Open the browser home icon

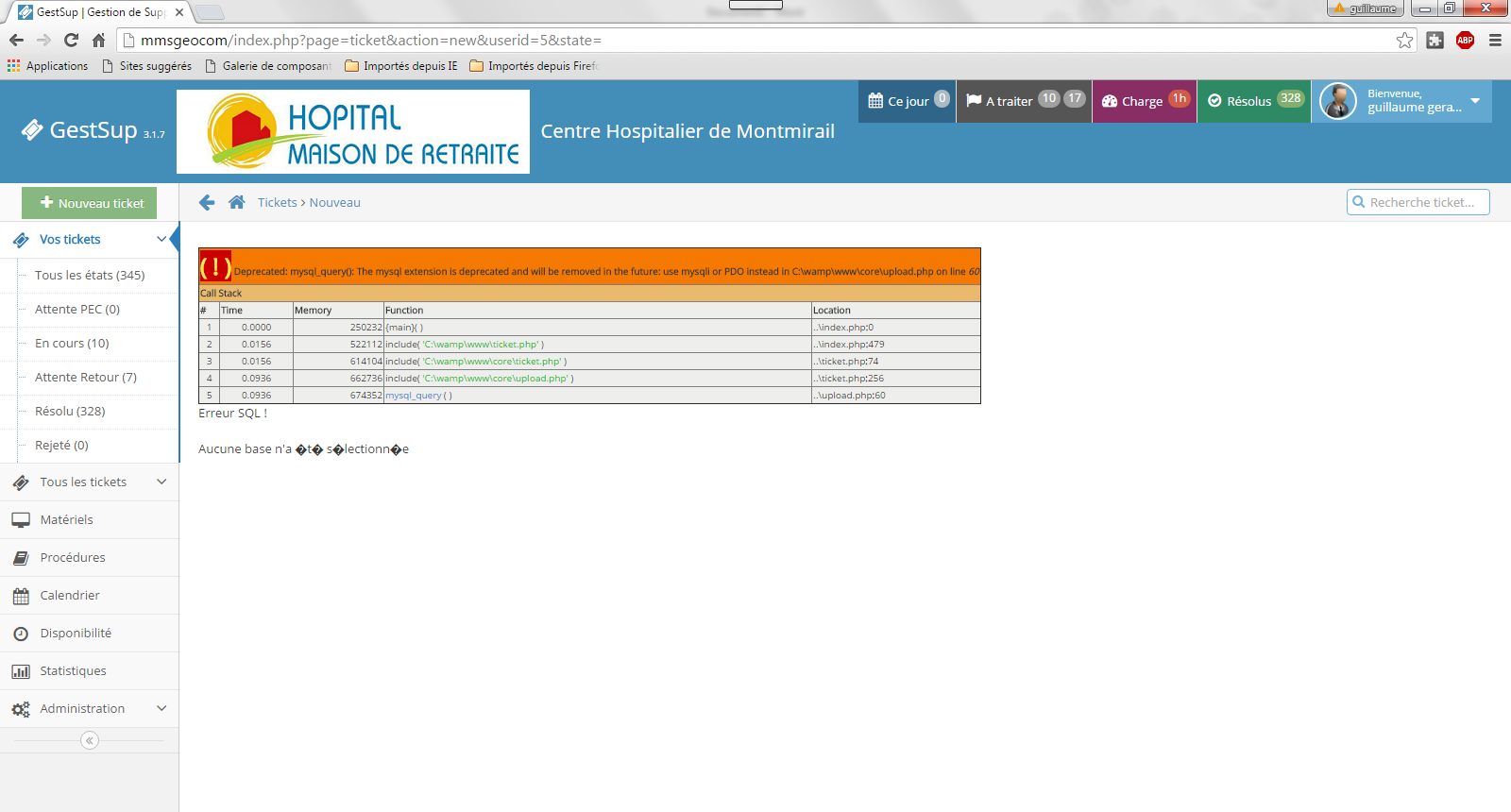point(98,40)
